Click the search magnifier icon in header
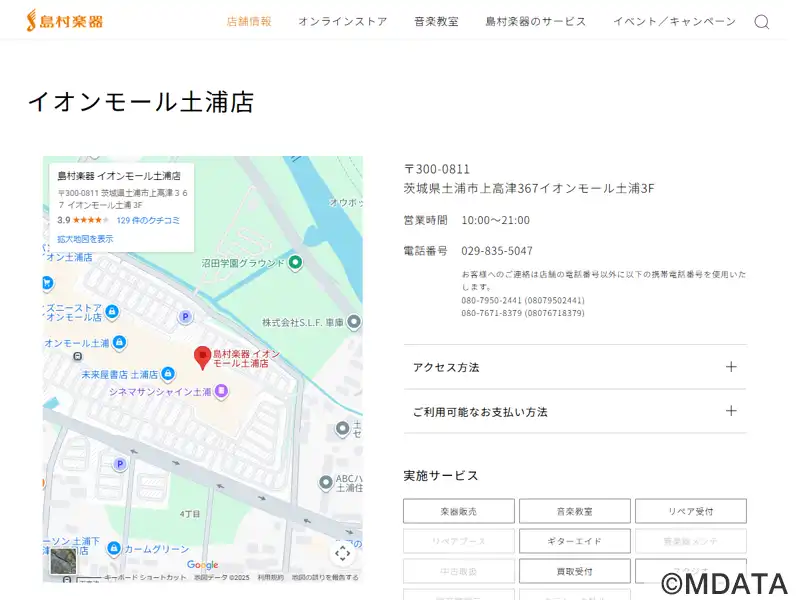 pyautogui.click(x=762, y=22)
